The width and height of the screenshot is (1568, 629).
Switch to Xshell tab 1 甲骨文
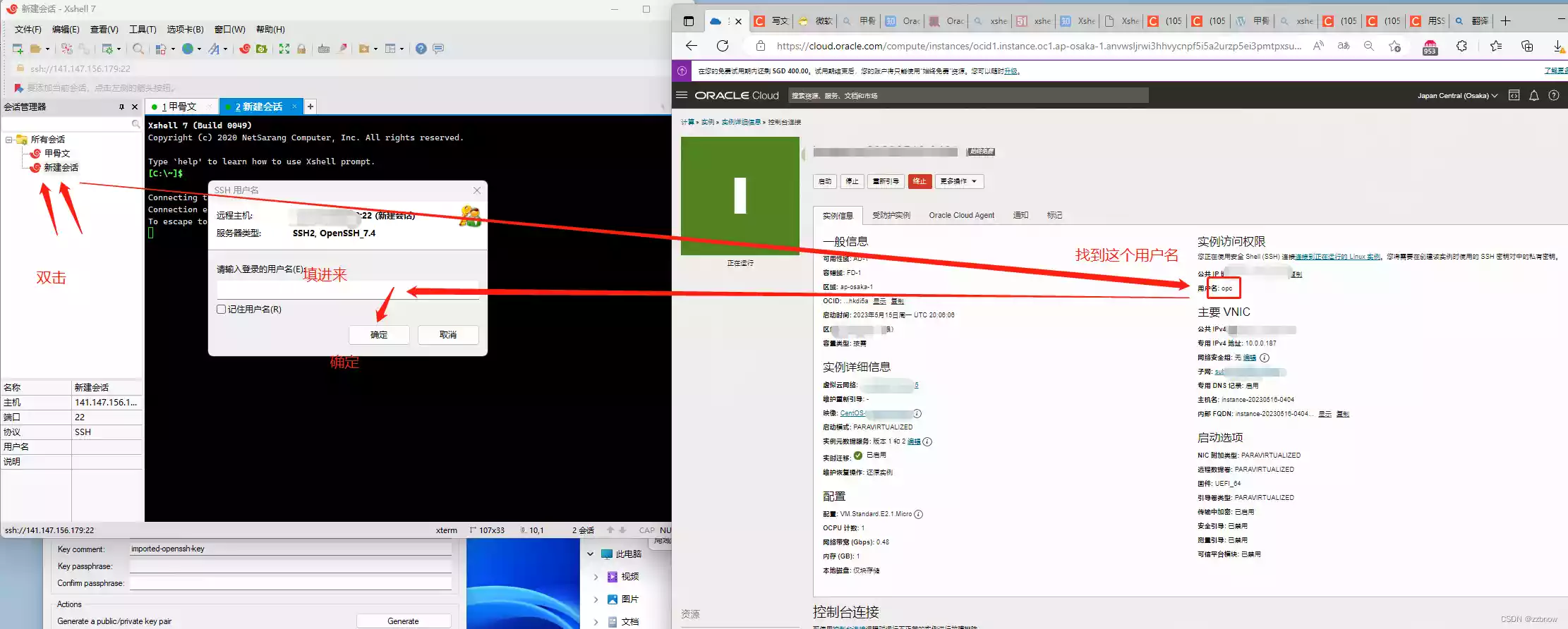(x=181, y=106)
